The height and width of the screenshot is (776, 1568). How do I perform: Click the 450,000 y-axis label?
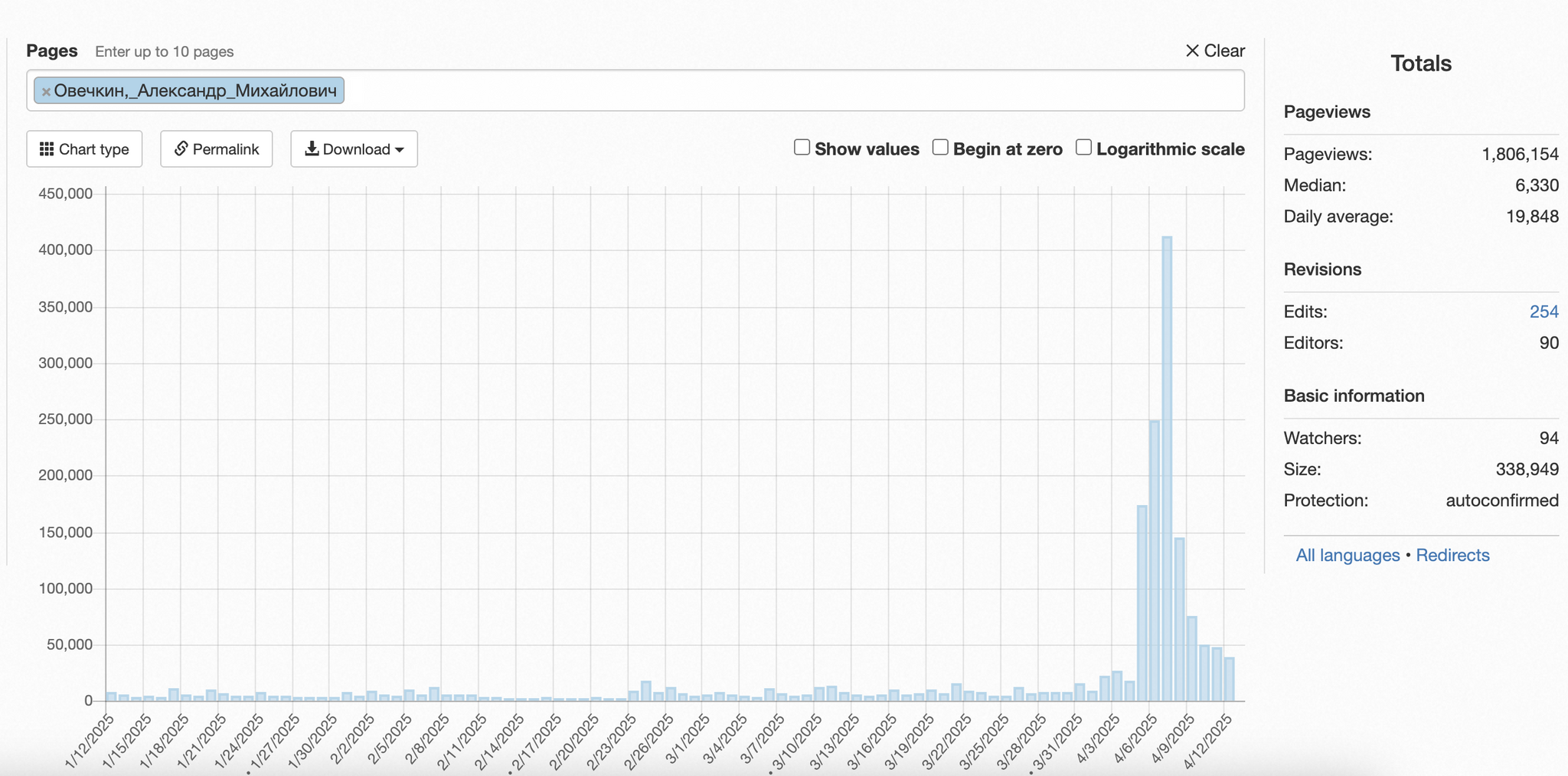coord(66,194)
